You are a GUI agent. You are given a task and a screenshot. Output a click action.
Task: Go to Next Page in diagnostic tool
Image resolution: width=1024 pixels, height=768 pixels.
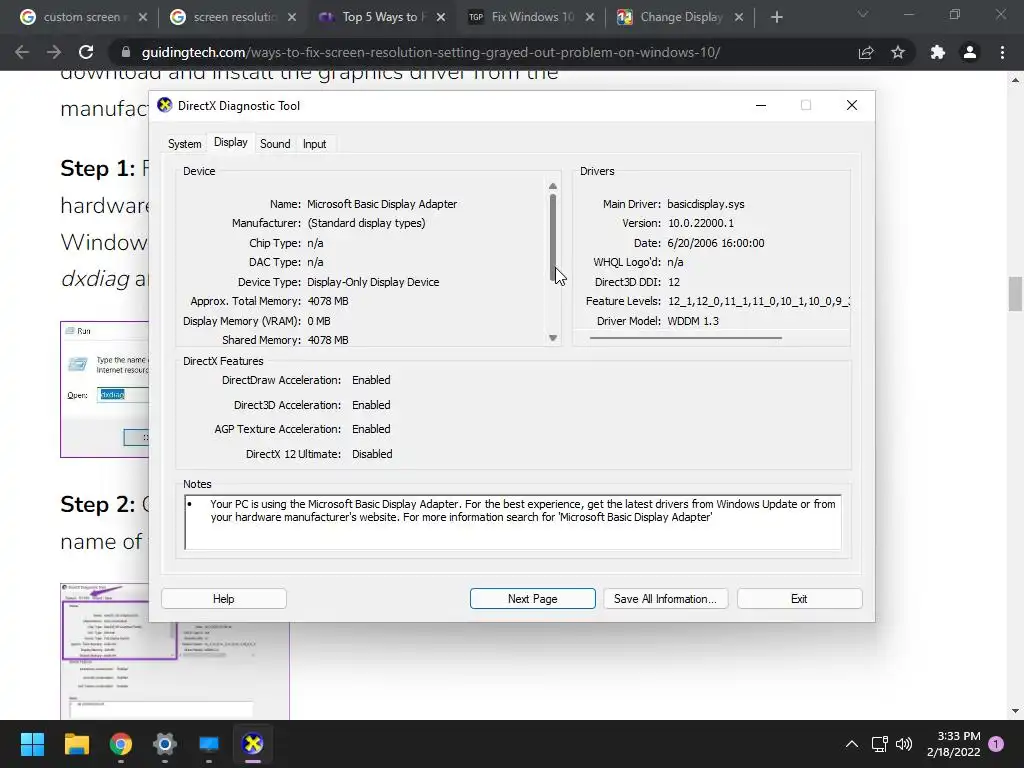[x=532, y=599]
